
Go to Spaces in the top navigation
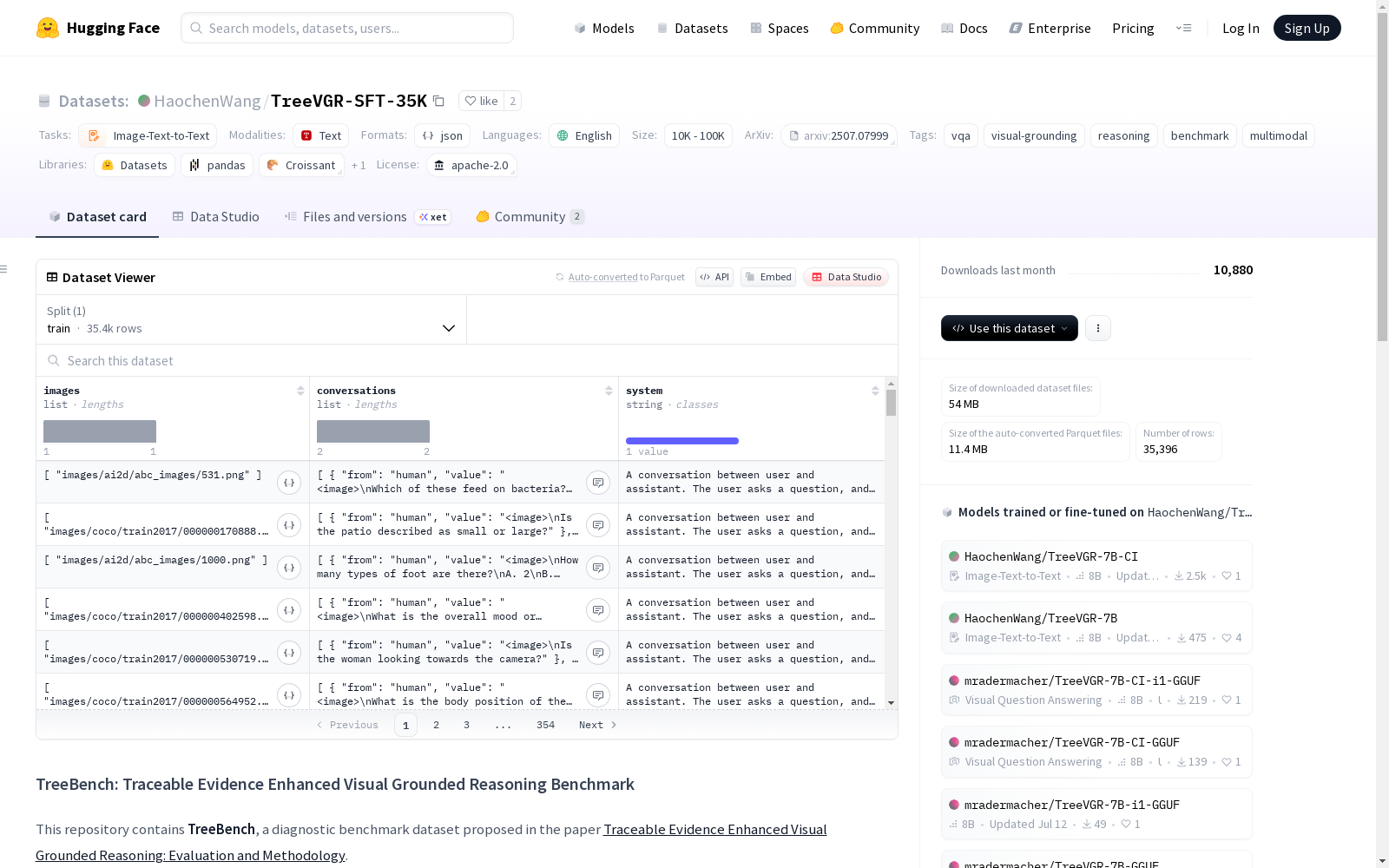tap(780, 28)
